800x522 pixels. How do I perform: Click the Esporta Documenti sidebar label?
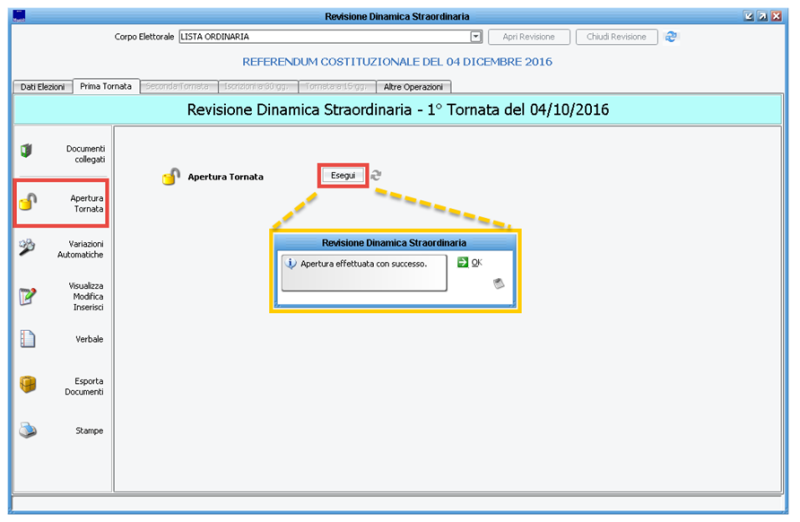coord(84,386)
